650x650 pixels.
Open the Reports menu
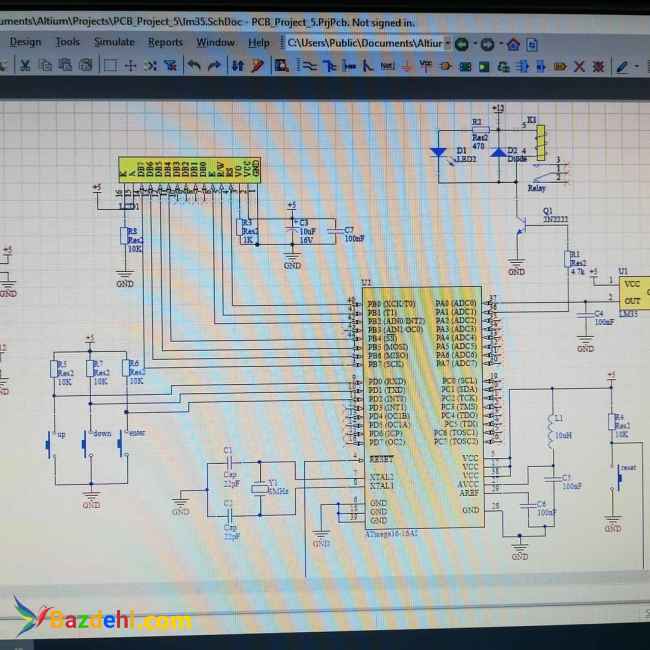165,42
